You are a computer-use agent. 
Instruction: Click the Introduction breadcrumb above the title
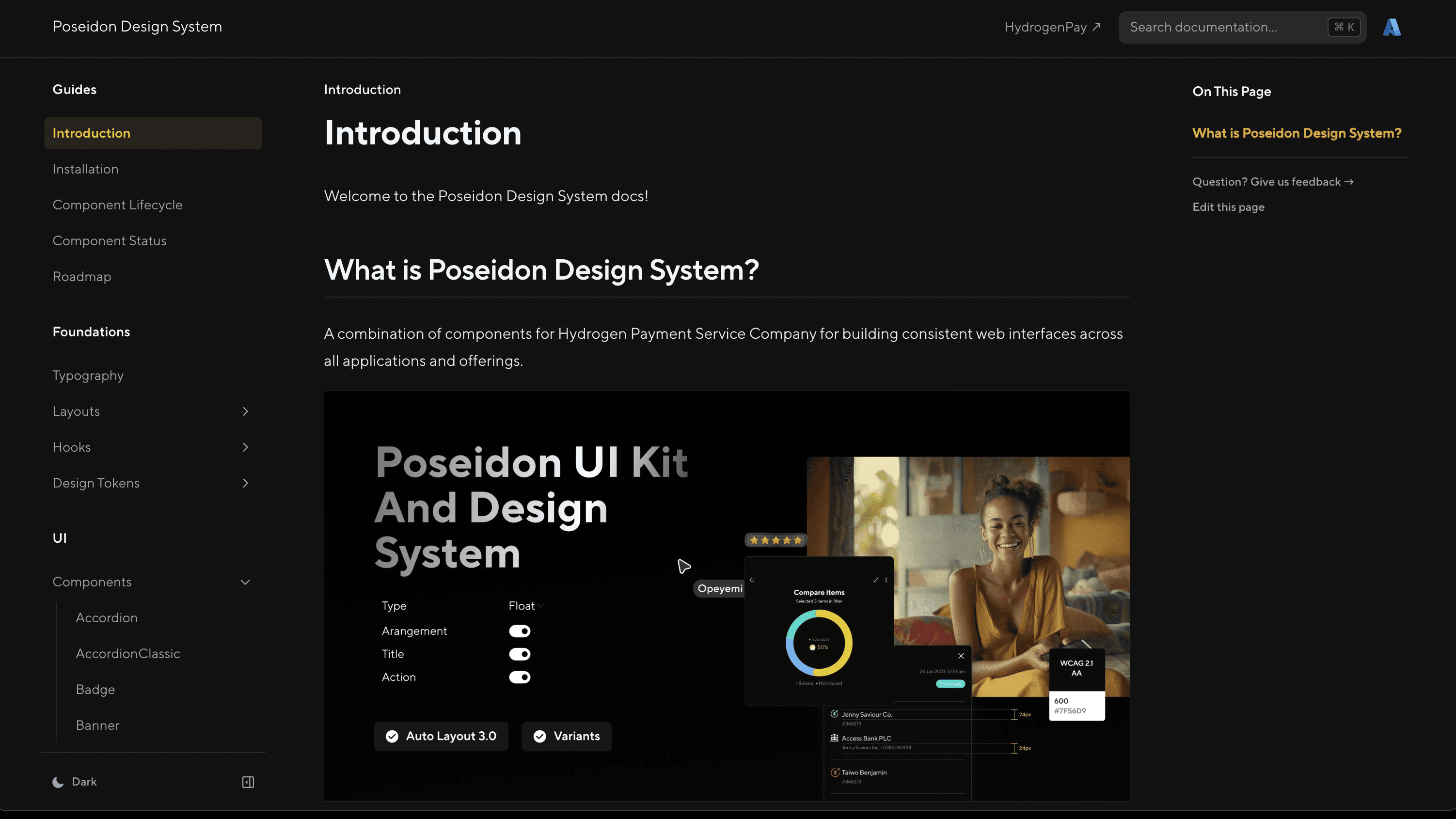tap(363, 90)
